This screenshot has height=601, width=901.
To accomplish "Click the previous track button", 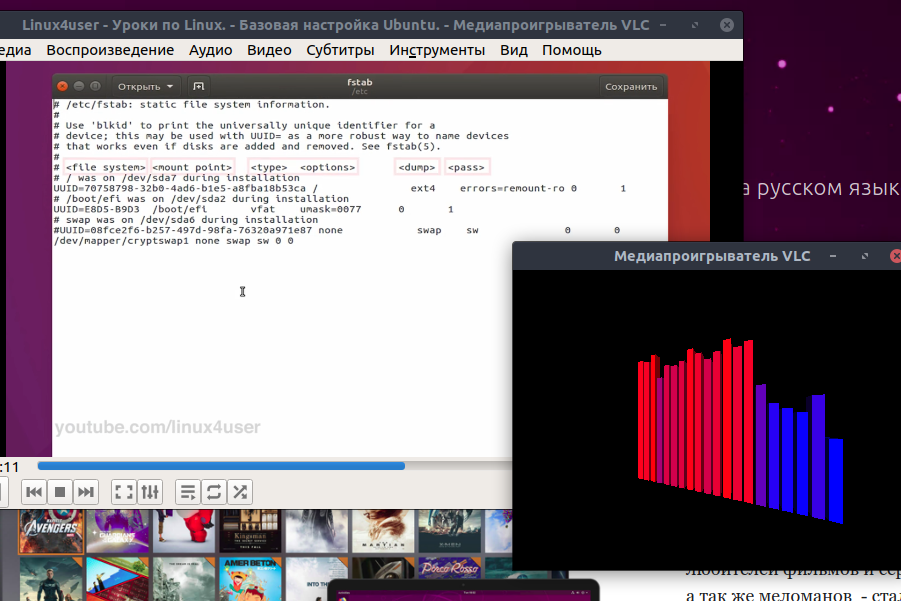I will [x=33, y=491].
